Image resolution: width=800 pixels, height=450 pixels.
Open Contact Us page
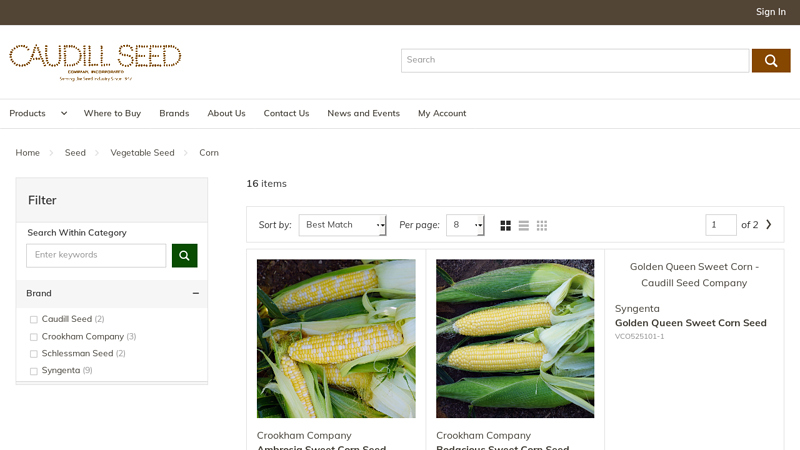pyautogui.click(x=286, y=113)
